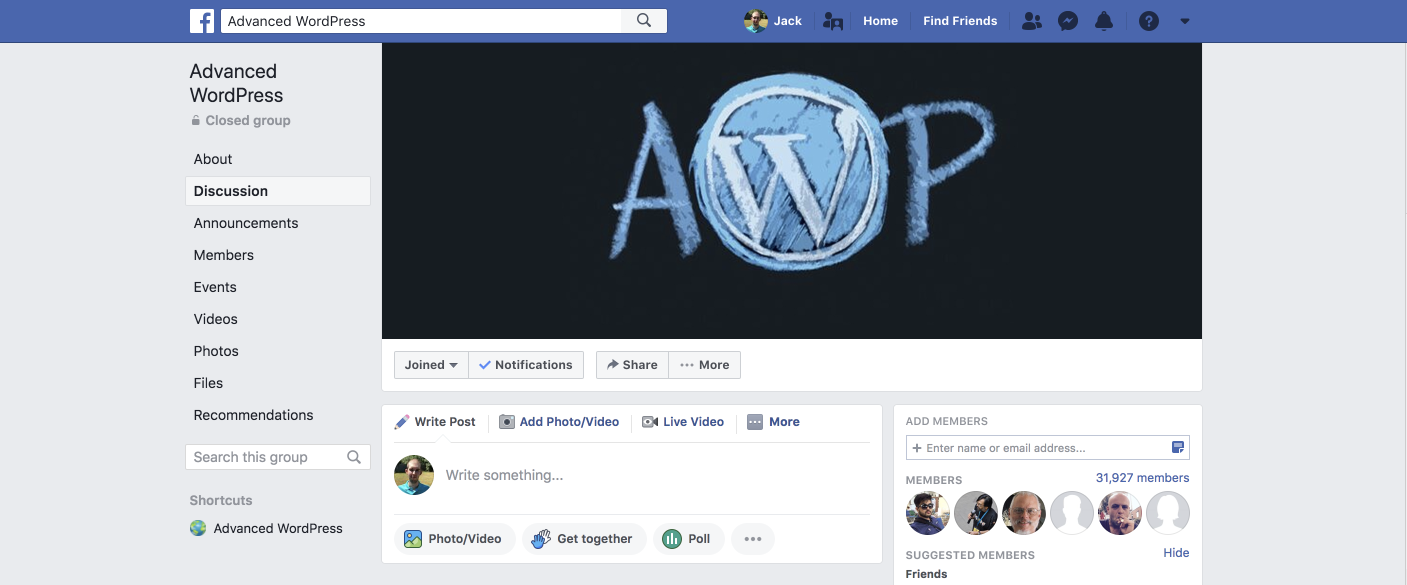Open the Messenger icon
Image resolution: width=1407 pixels, height=585 pixels.
tap(1068, 21)
